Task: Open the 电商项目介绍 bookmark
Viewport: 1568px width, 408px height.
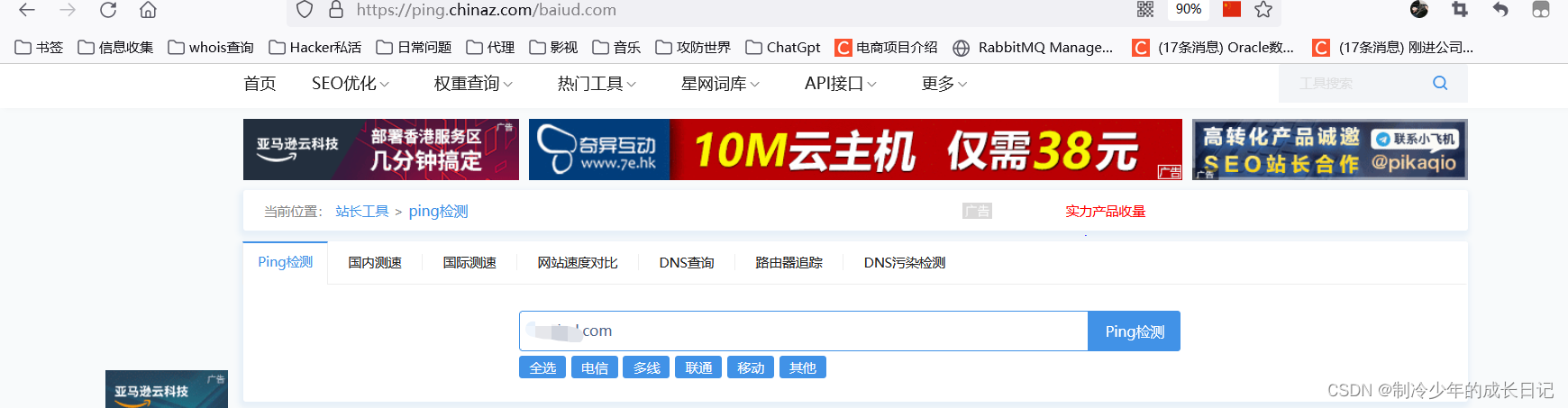Action: pyautogui.click(x=886, y=48)
